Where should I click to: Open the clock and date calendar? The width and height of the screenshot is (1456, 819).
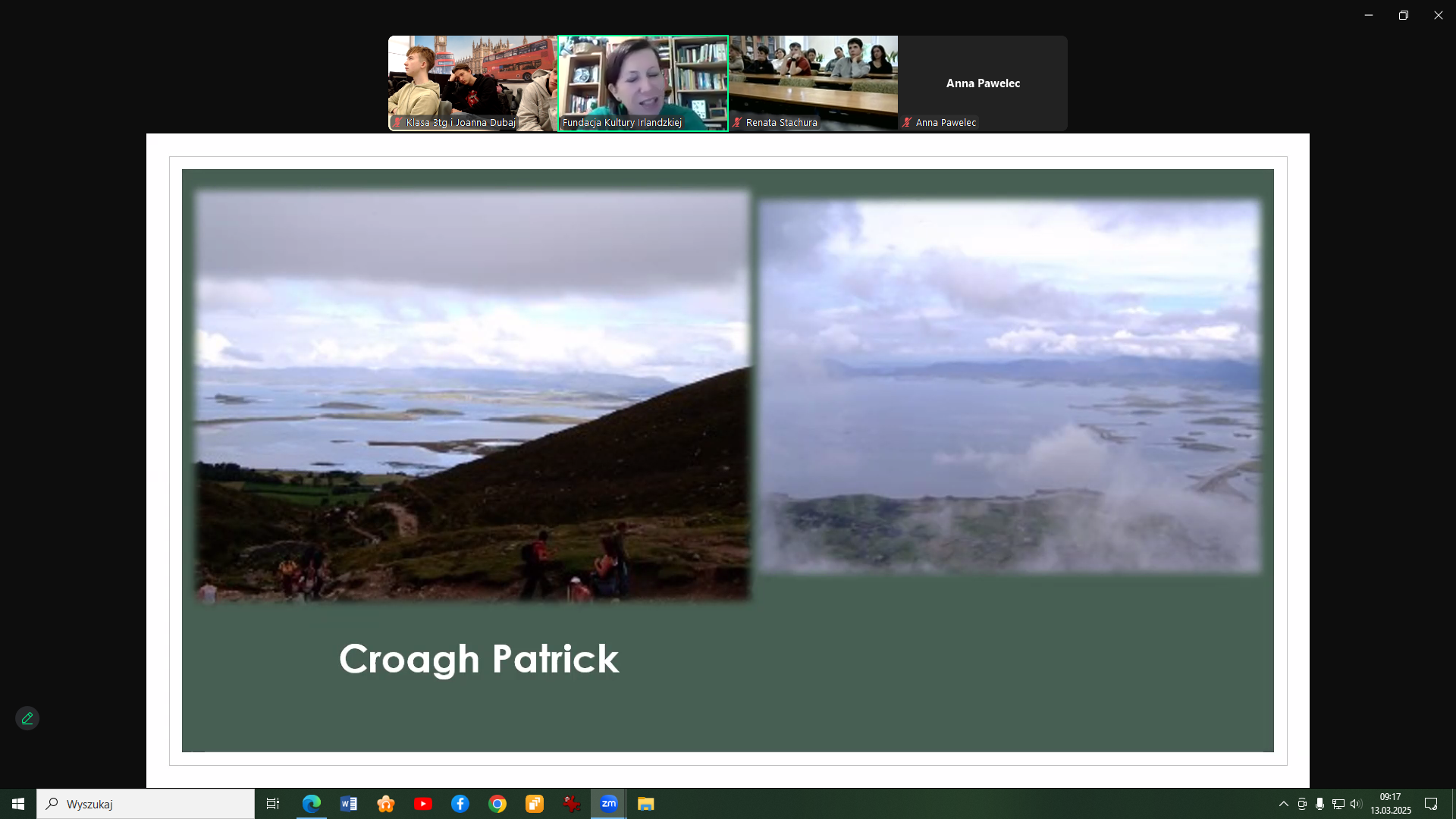(1390, 804)
